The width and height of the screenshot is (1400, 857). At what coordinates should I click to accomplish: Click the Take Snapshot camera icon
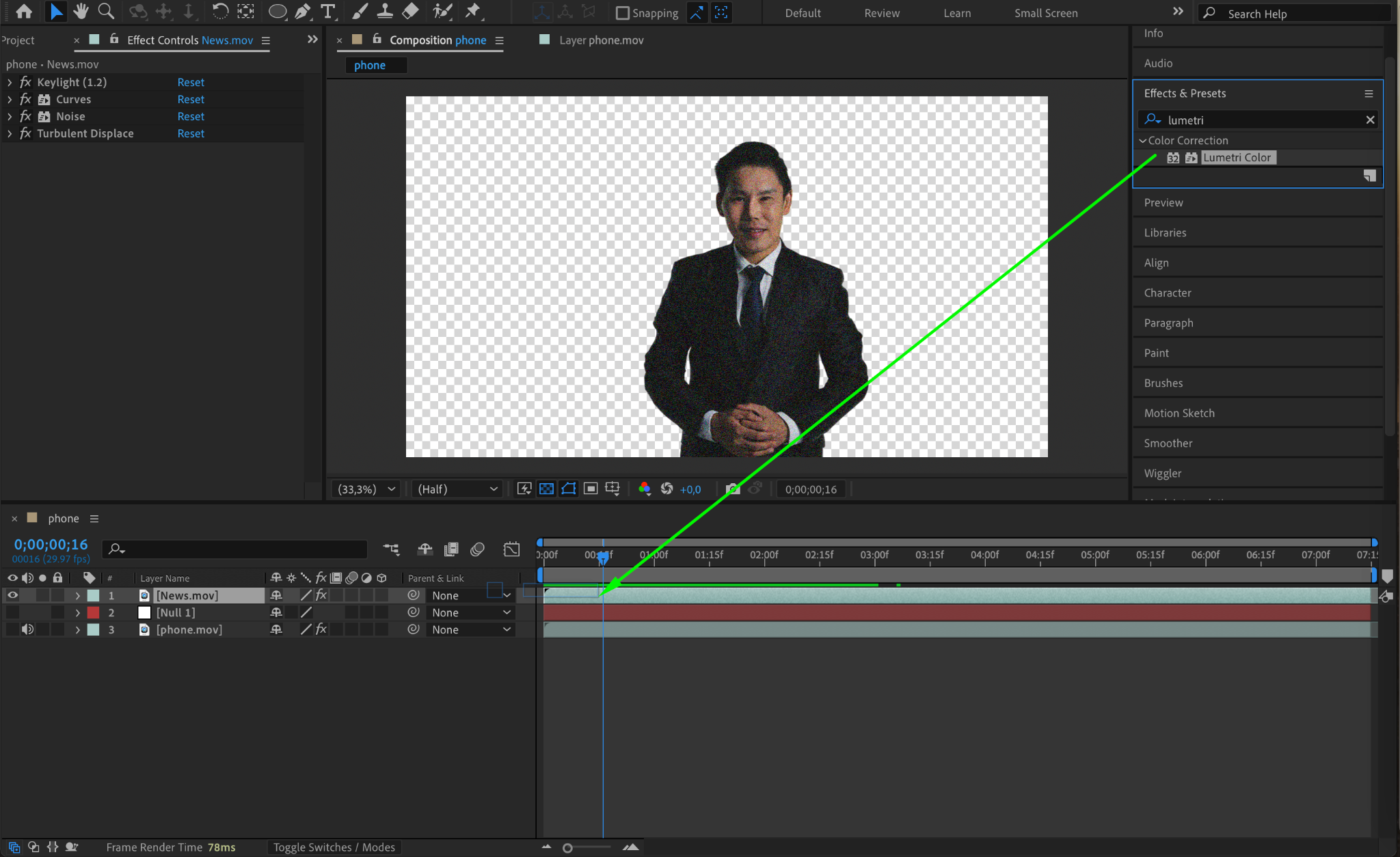point(732,489)
